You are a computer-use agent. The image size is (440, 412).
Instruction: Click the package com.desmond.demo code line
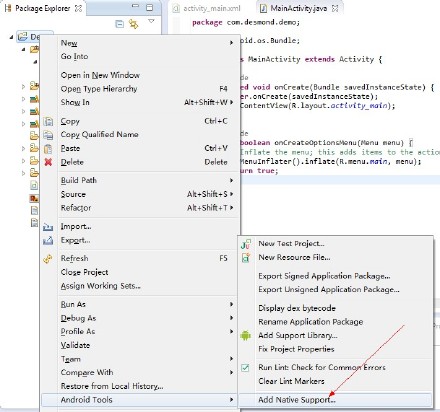(x=246, y=22)
